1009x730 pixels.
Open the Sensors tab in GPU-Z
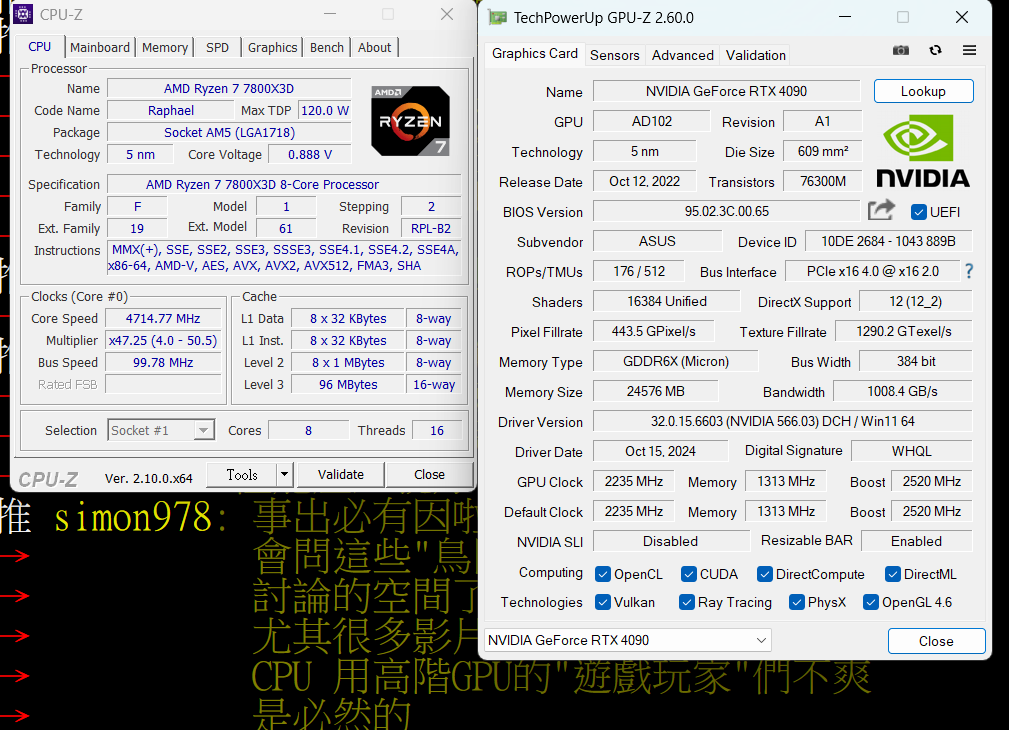tap(614, 55)
